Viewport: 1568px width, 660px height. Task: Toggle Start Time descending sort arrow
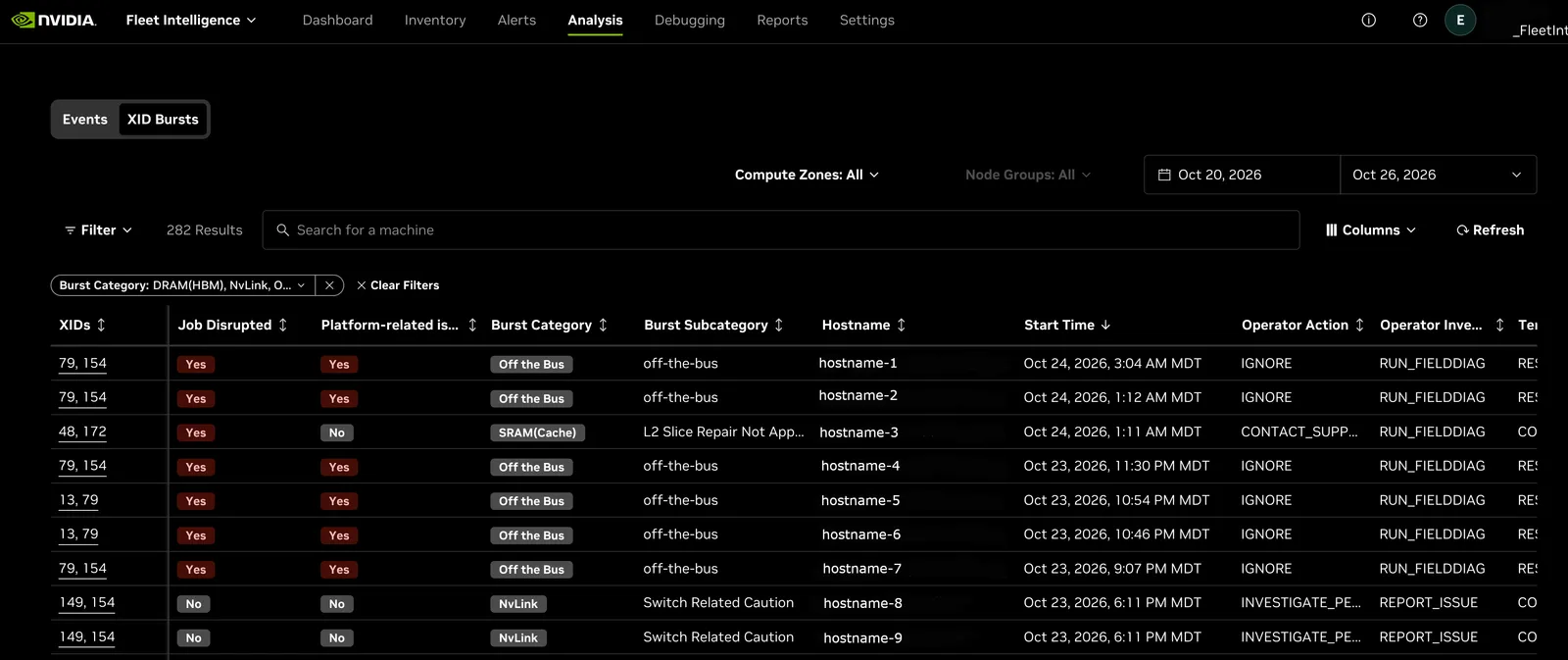click(x=1105, y=325)
